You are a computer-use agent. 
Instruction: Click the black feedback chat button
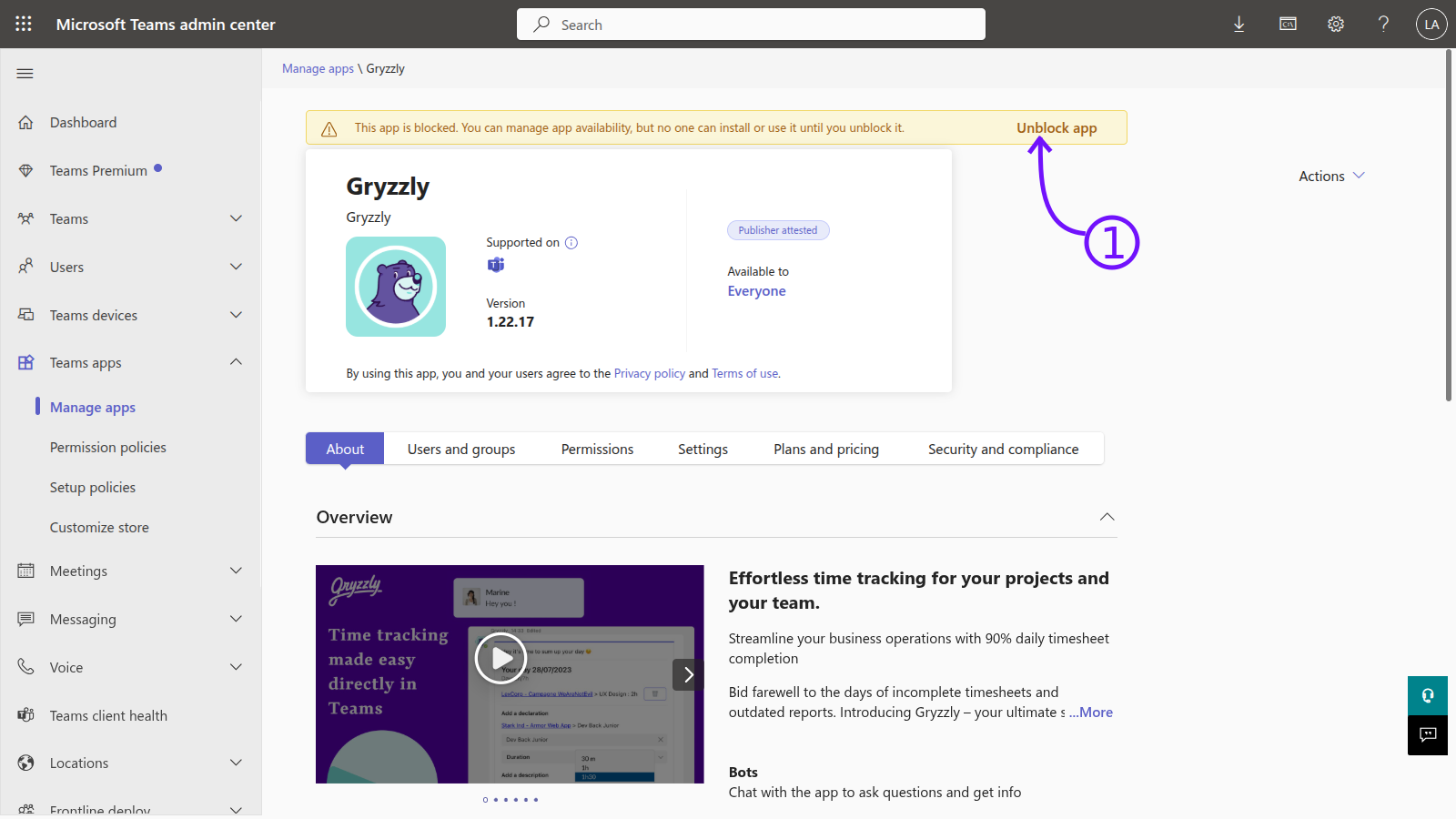(x=1428, y=735)
